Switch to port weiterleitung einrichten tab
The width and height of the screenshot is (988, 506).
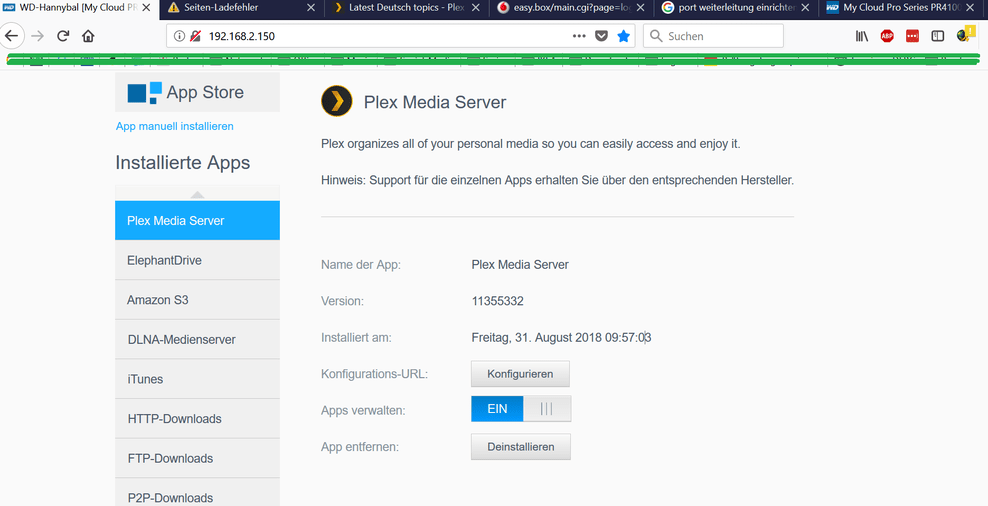click(736, 8)
